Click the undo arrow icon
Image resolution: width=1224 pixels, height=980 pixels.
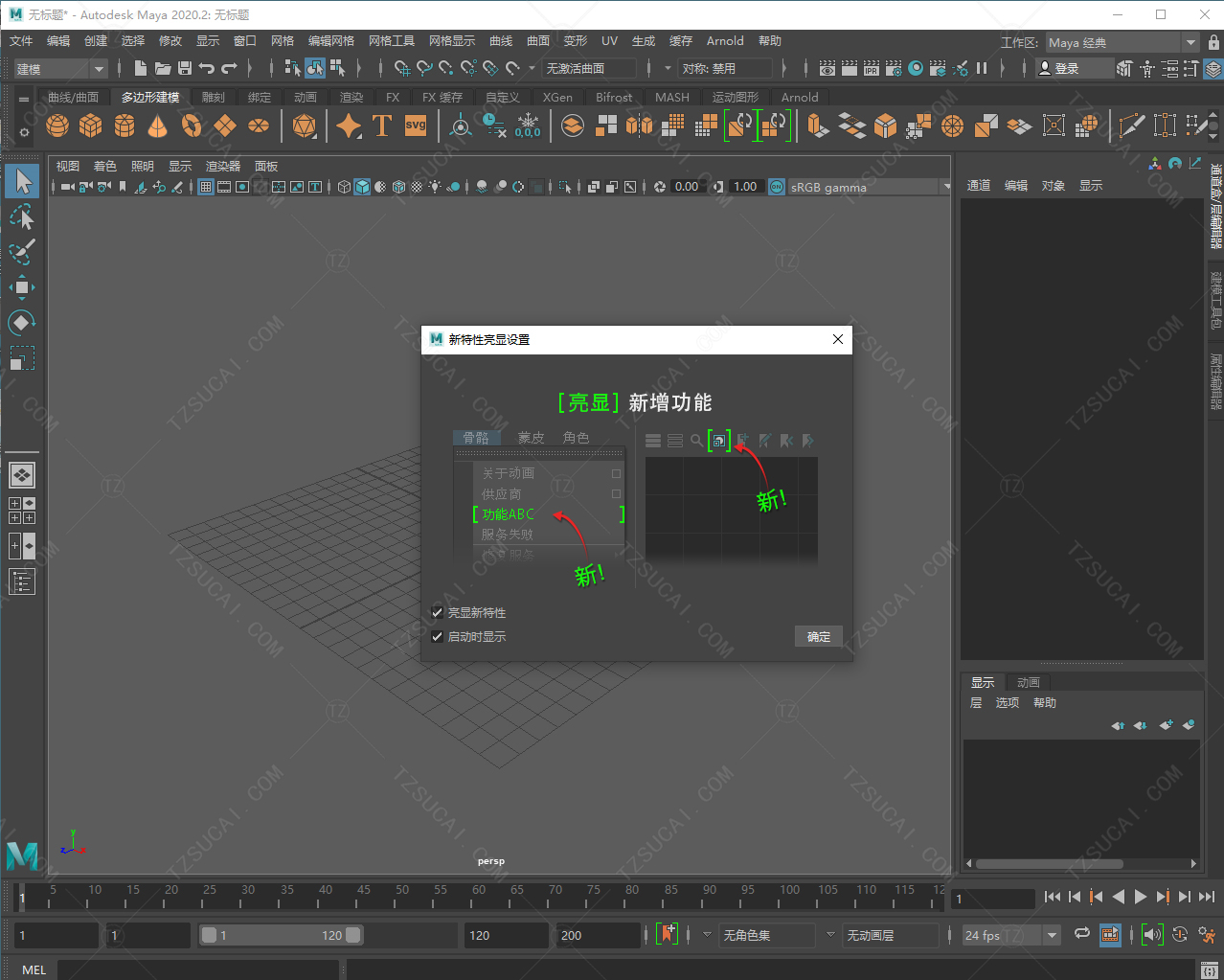point(207,68)
